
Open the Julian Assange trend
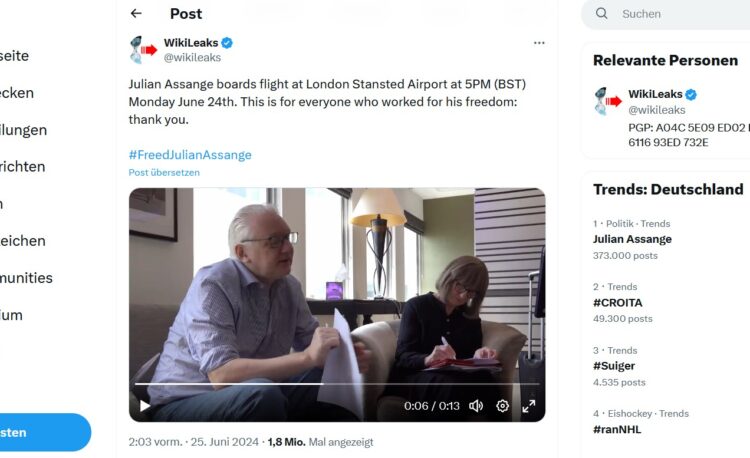[632, 239]
